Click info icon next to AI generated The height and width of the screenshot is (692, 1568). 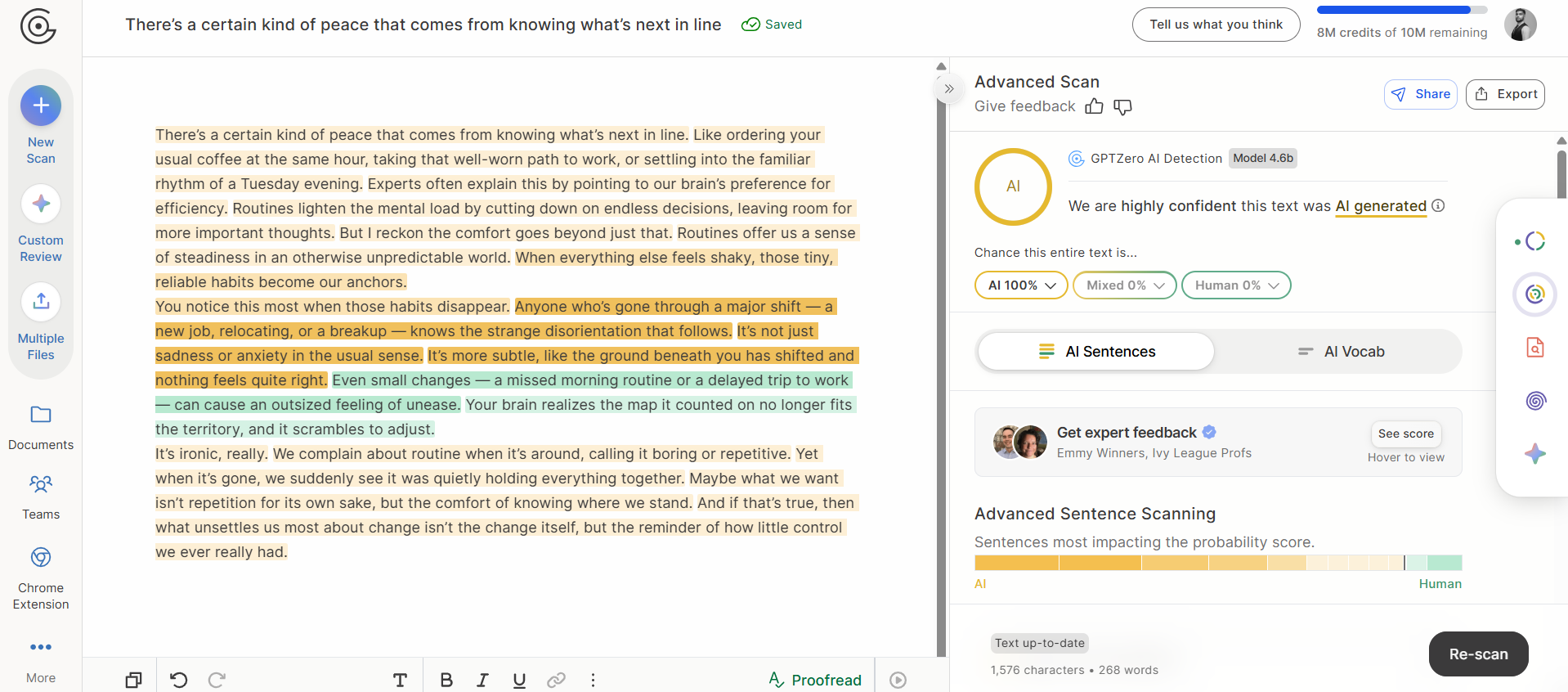pyautogui.click(x=1438, y=205)
